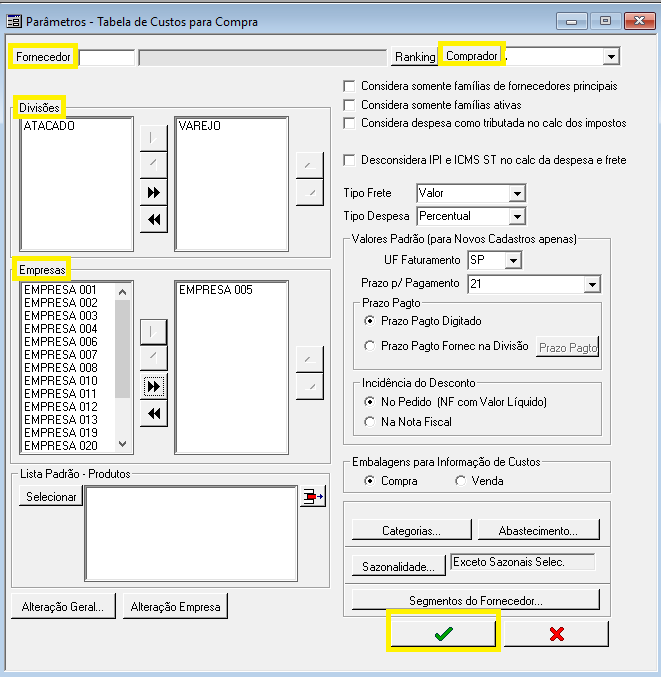The width and height of the screenshot is (661, 677).
Task: Open Segmentos do Fornecedor...
Action: tap(476, 600)
